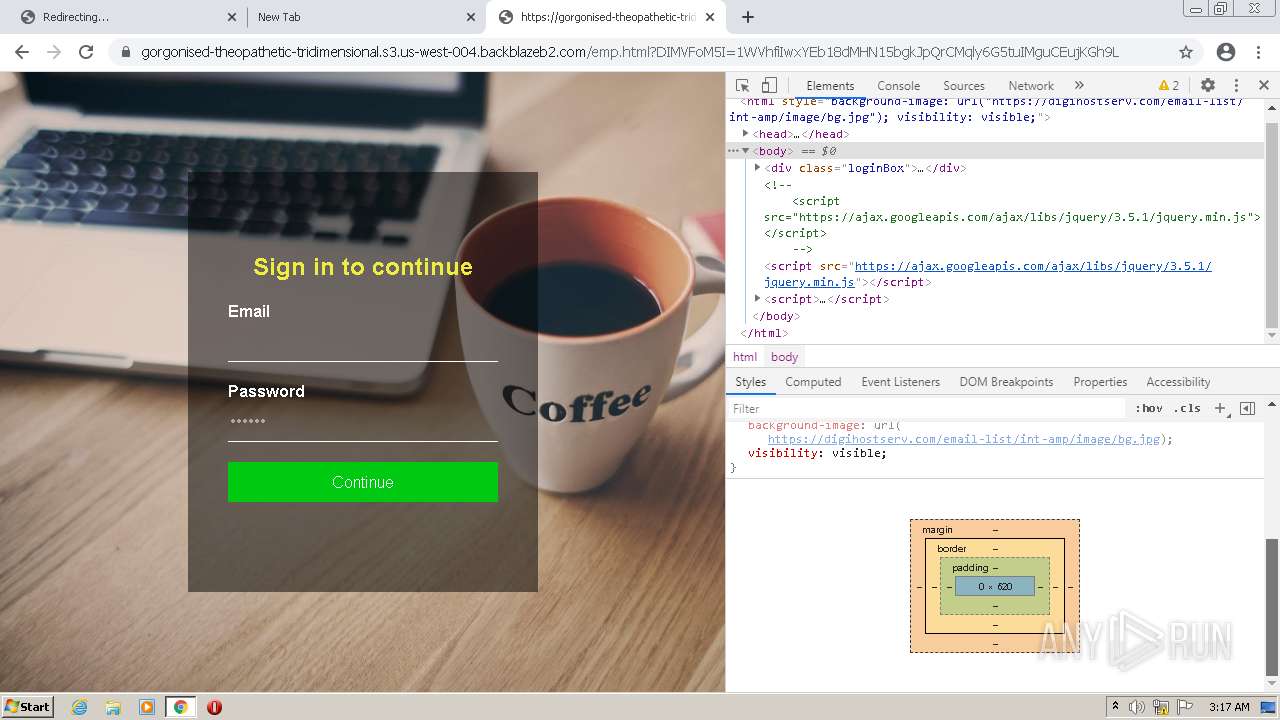Toggle the :hov element state button
Image resolution: width=1280 pixels, height=720 pixels.
[x=1148, y=408]
